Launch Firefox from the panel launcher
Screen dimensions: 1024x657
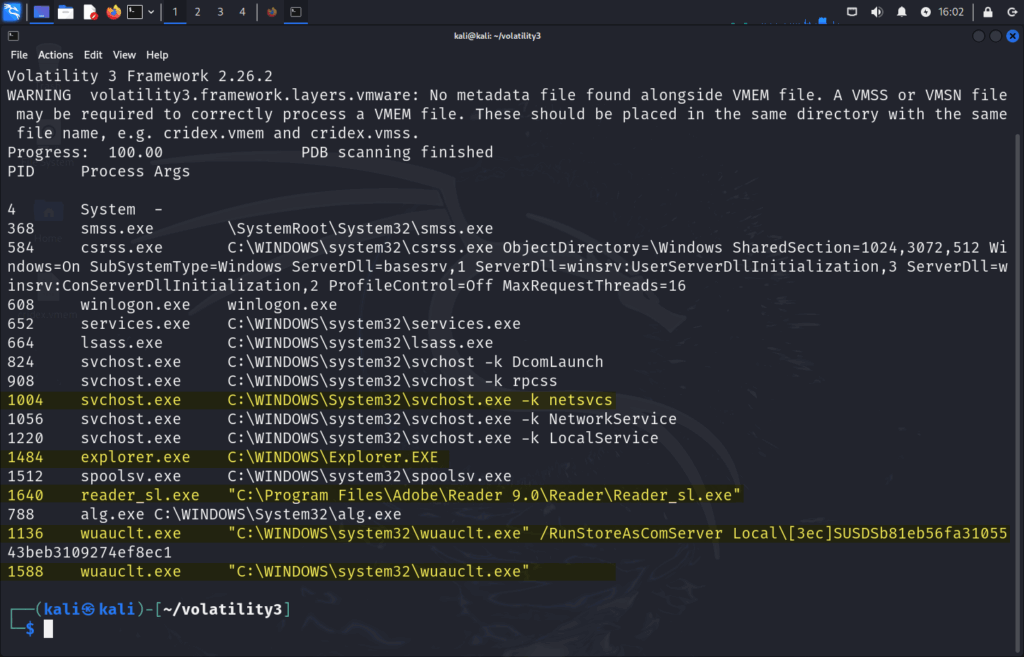pos(114,12)
